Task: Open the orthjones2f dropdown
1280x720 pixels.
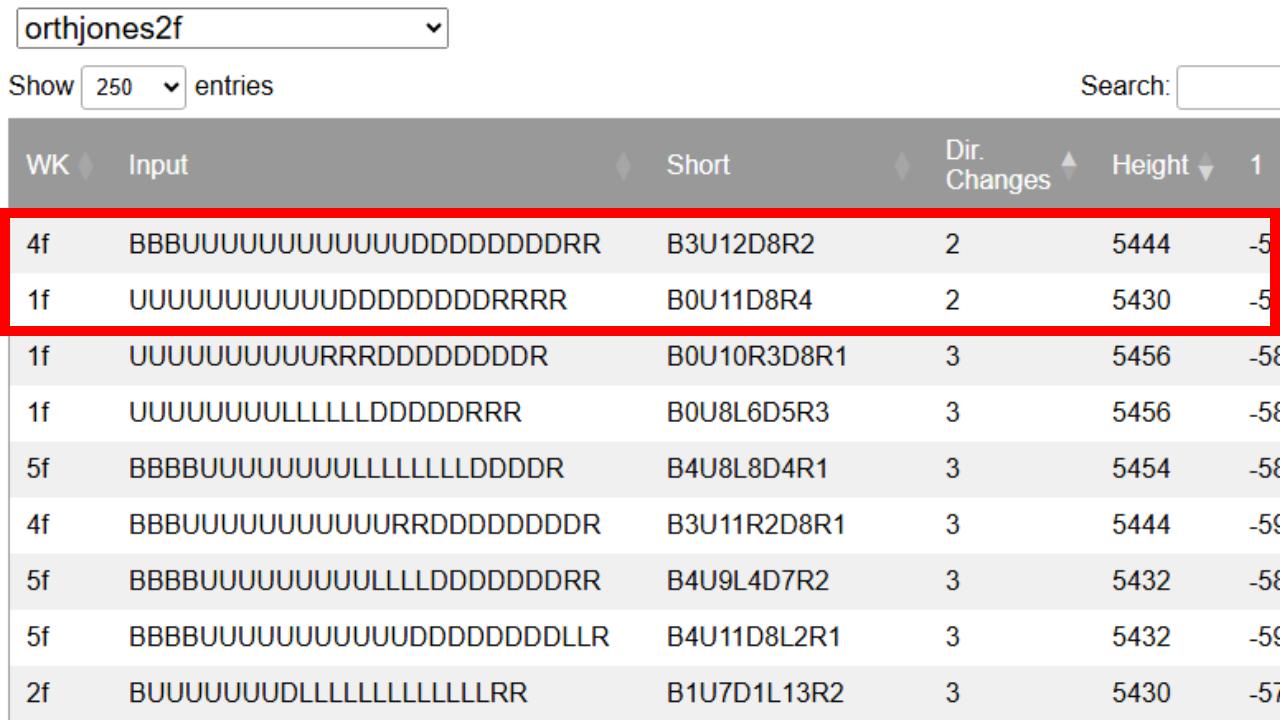Action: pos(232,29)
